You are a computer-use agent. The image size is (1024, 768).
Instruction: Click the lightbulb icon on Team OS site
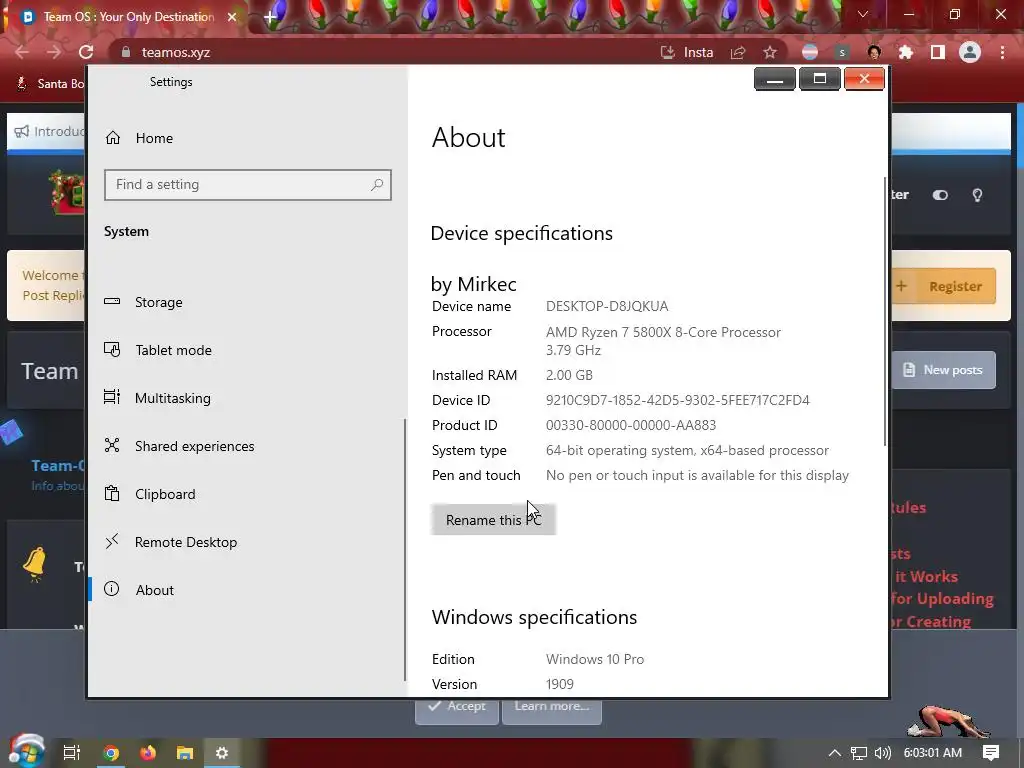click(977, 195)
